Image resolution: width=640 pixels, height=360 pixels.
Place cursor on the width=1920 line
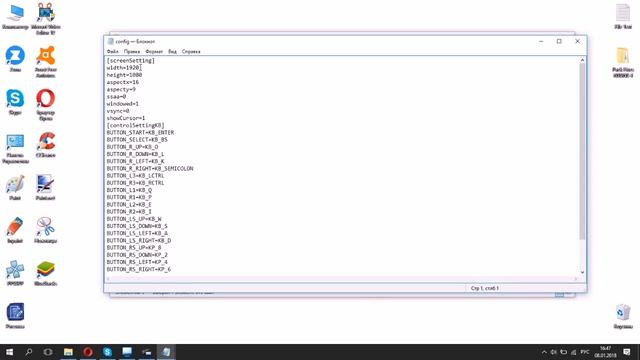coord(123,68)
